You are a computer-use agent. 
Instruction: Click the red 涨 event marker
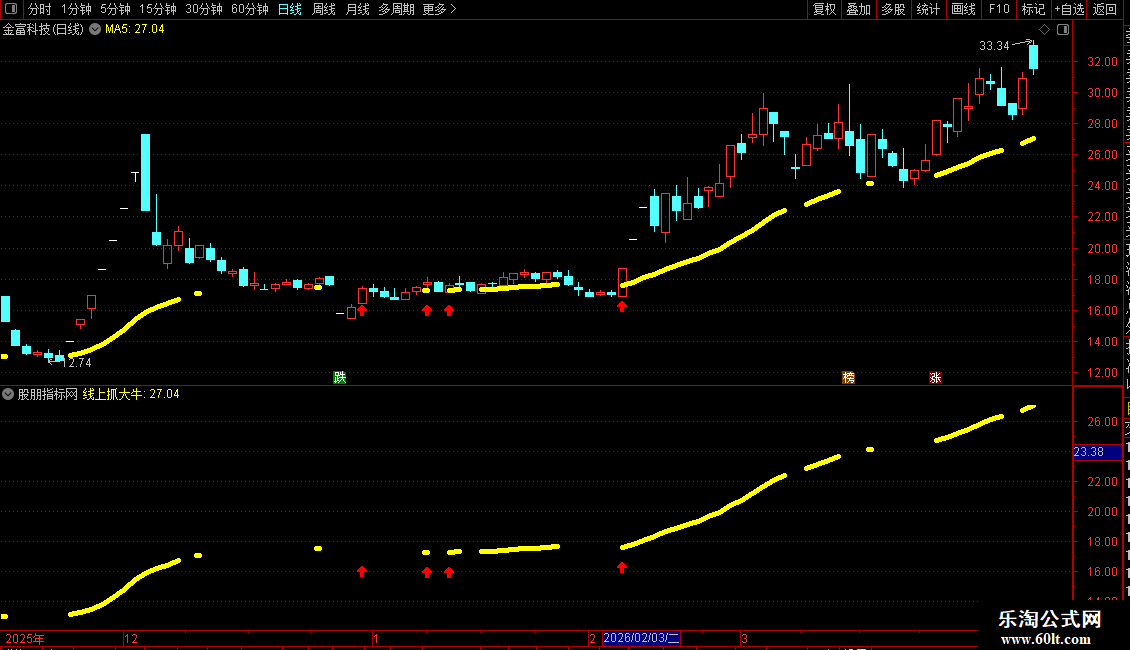click(x=935, y=378)
